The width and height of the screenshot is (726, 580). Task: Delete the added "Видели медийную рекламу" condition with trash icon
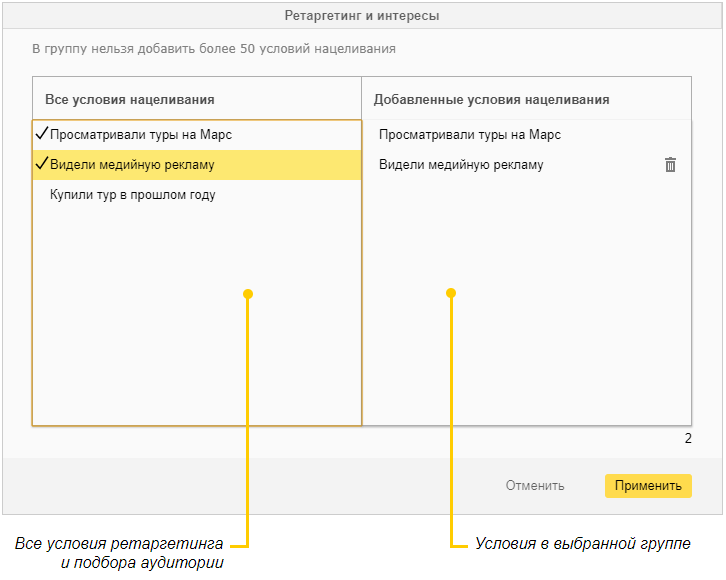[670, 165]
